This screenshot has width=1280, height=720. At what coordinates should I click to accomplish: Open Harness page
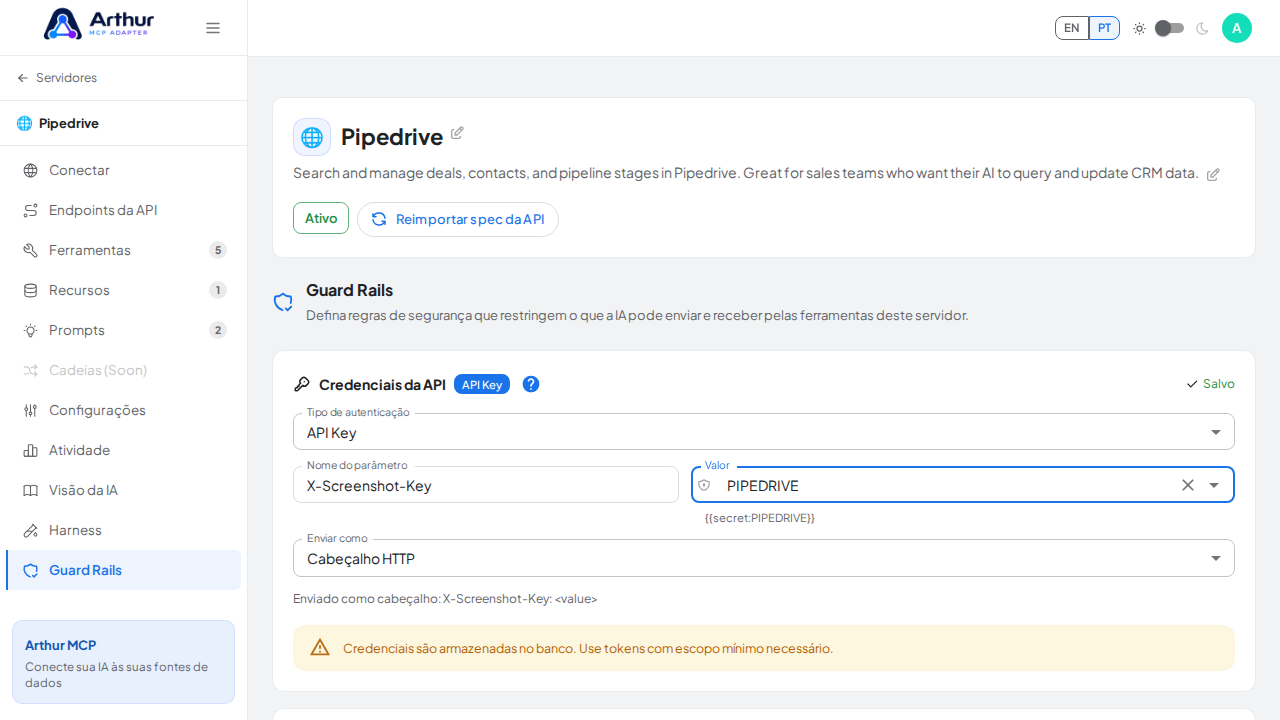coord(123,530)
